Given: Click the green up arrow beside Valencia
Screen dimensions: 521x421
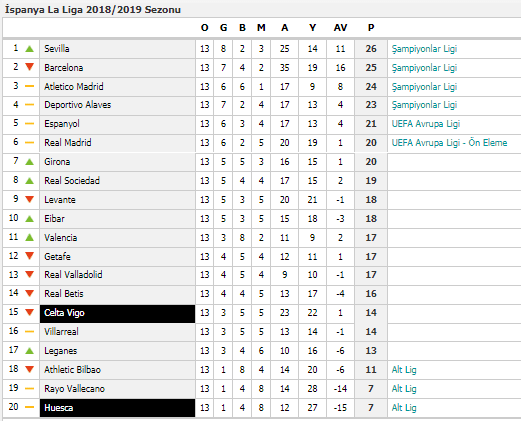Looking at the screenshot, I should (x=30, y=237).
